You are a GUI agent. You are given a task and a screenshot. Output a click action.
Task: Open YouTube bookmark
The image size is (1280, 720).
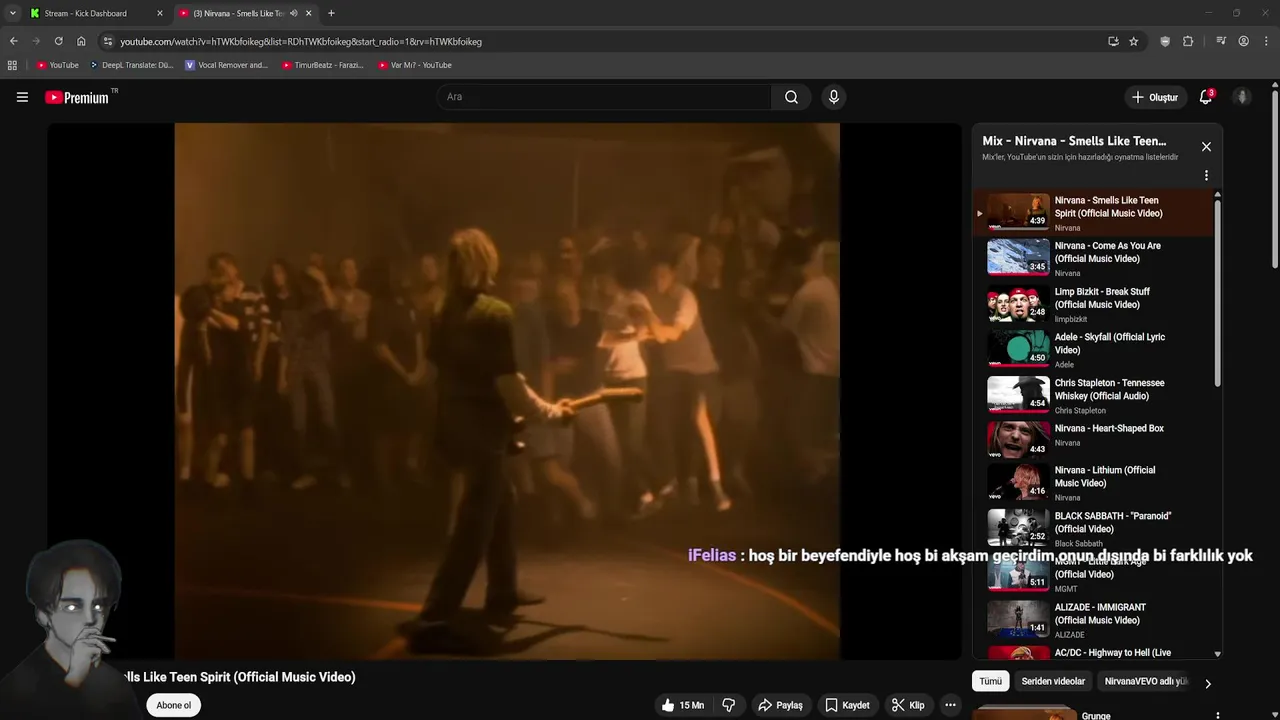[x=57, y=65]
